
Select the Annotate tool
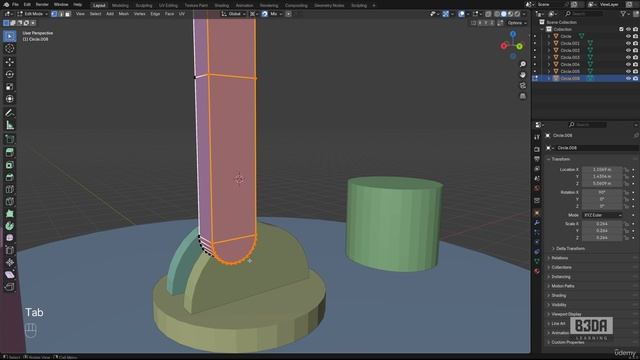[x=10, y=113]
